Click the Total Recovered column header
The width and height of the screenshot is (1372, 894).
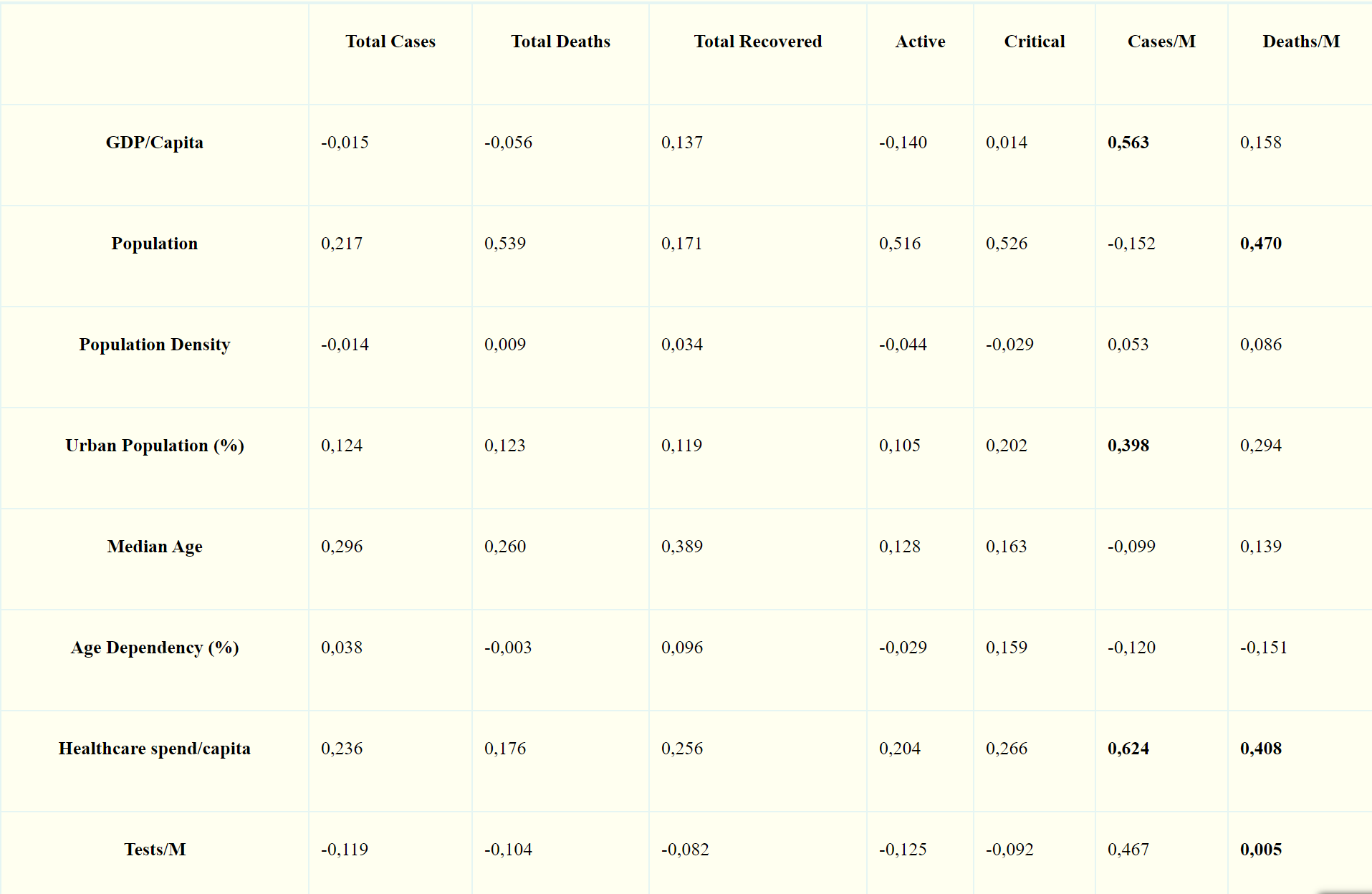tap(757, 42)
